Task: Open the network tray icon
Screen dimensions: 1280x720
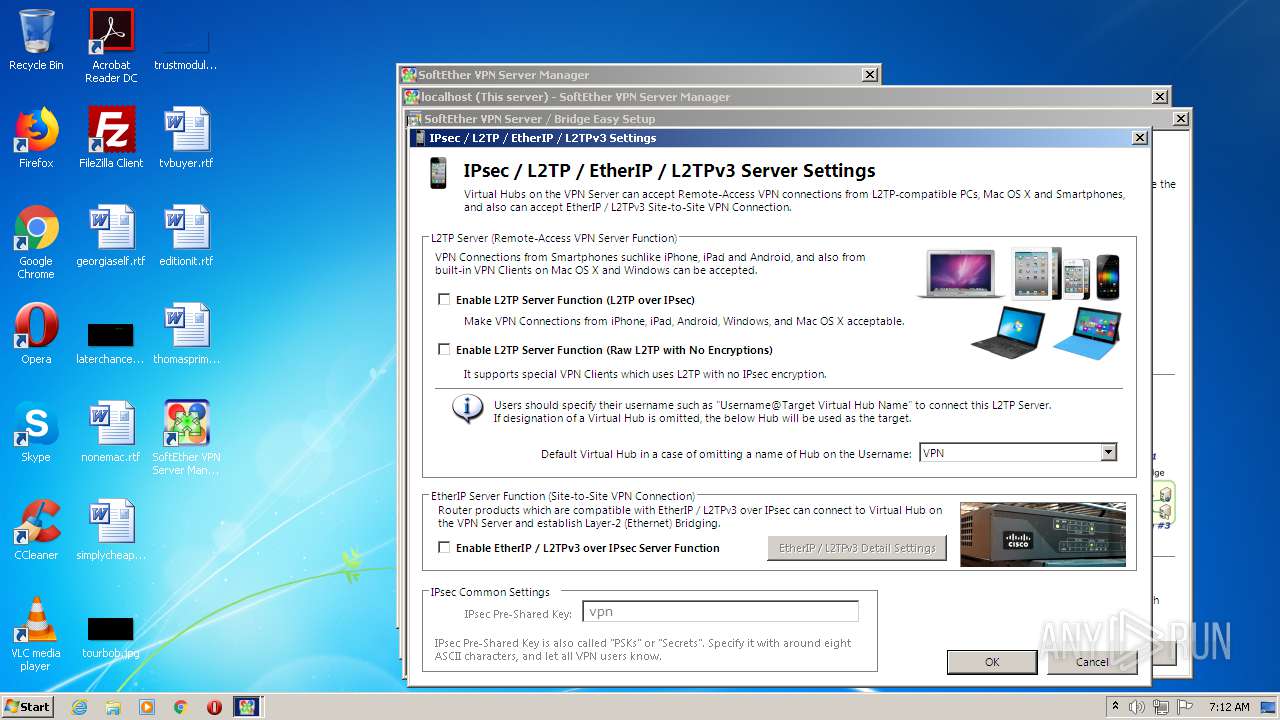Action: [1162, 707]
